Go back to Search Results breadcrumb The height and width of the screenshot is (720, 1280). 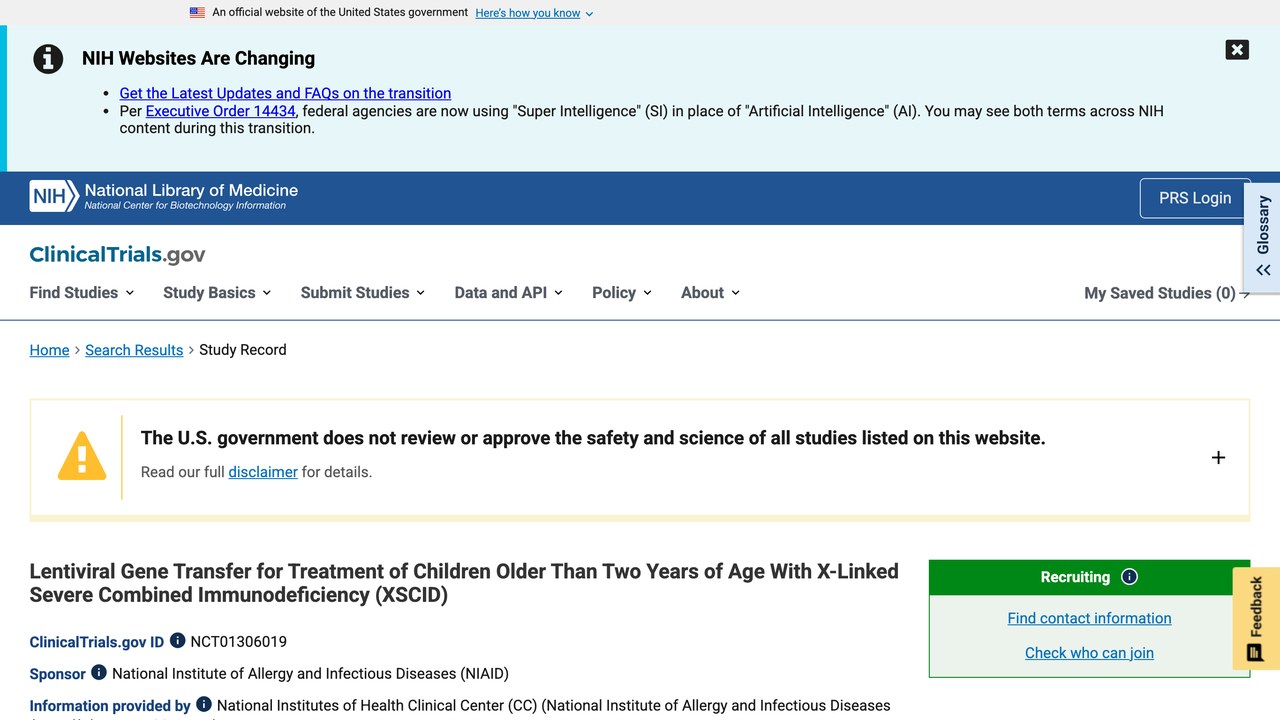click(134, 350)
